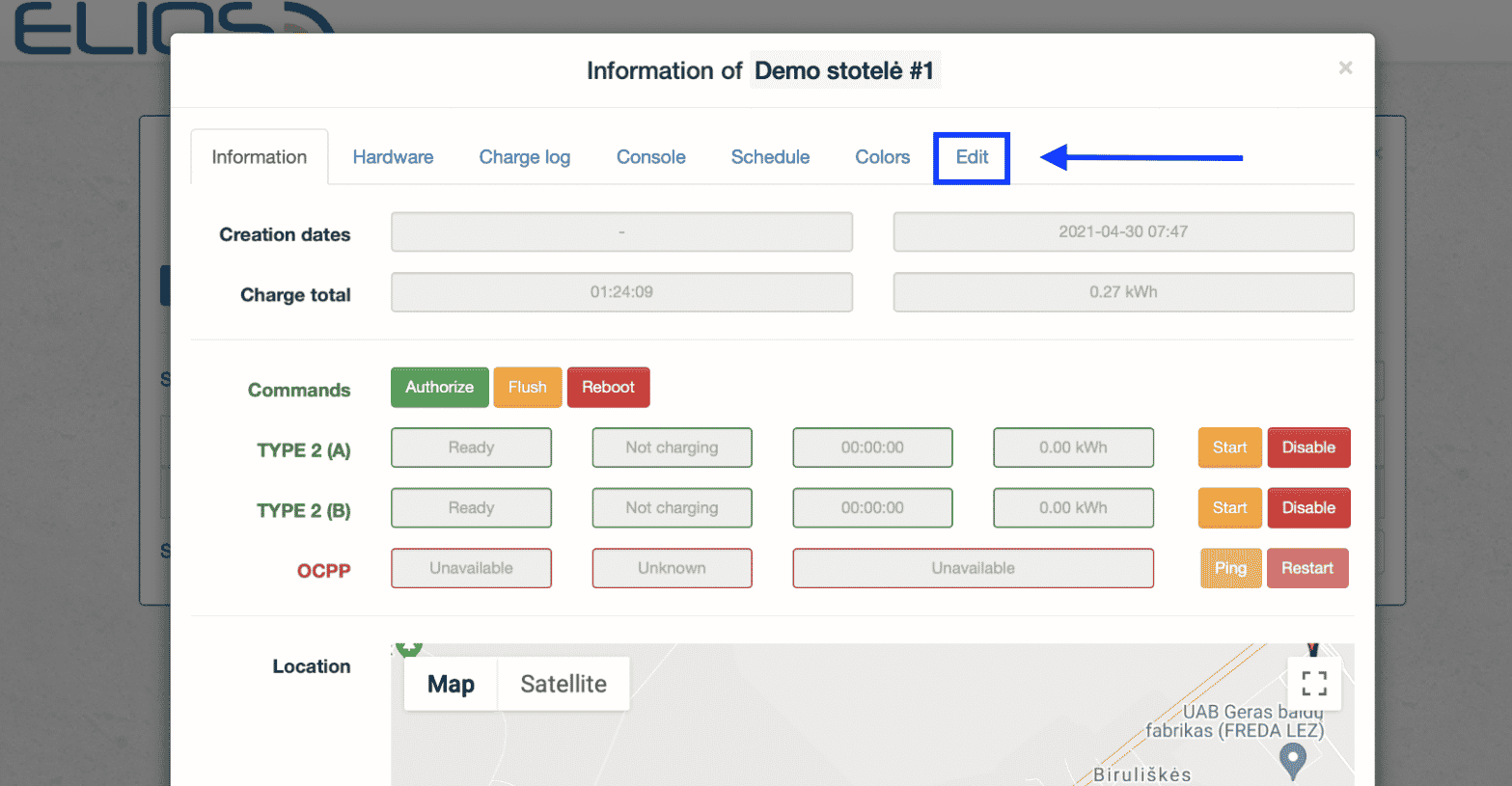Click the Creation dates label

click(x=285, y=234)
